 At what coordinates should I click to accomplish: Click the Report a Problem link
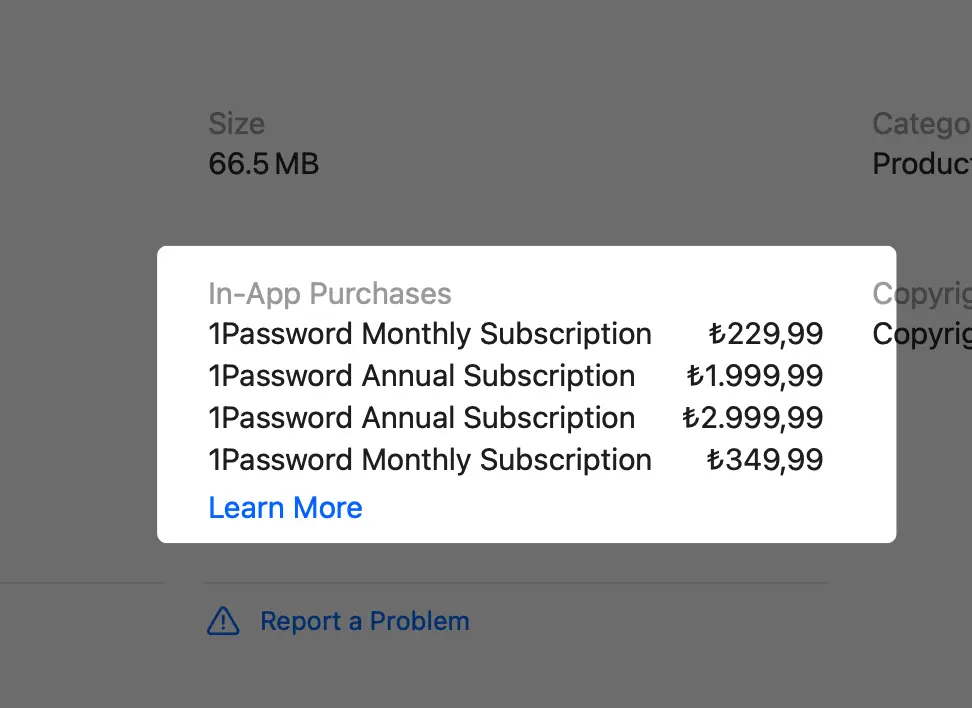click(x=365, y=621)
